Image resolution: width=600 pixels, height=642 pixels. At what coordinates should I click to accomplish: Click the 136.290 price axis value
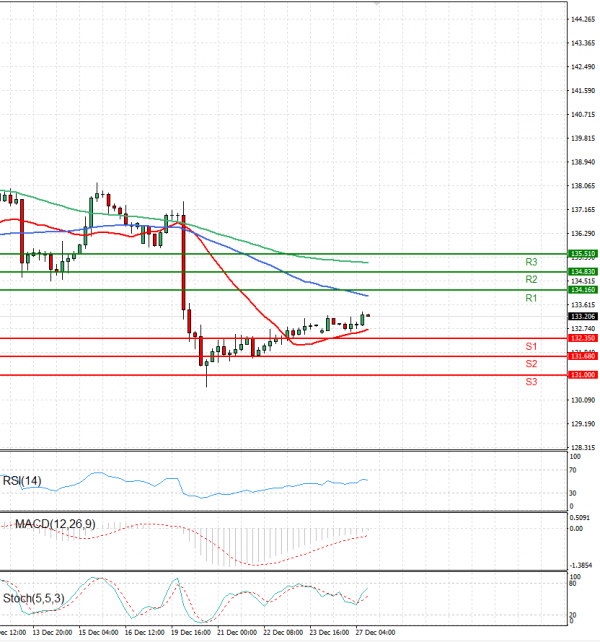tap(583, 233)
